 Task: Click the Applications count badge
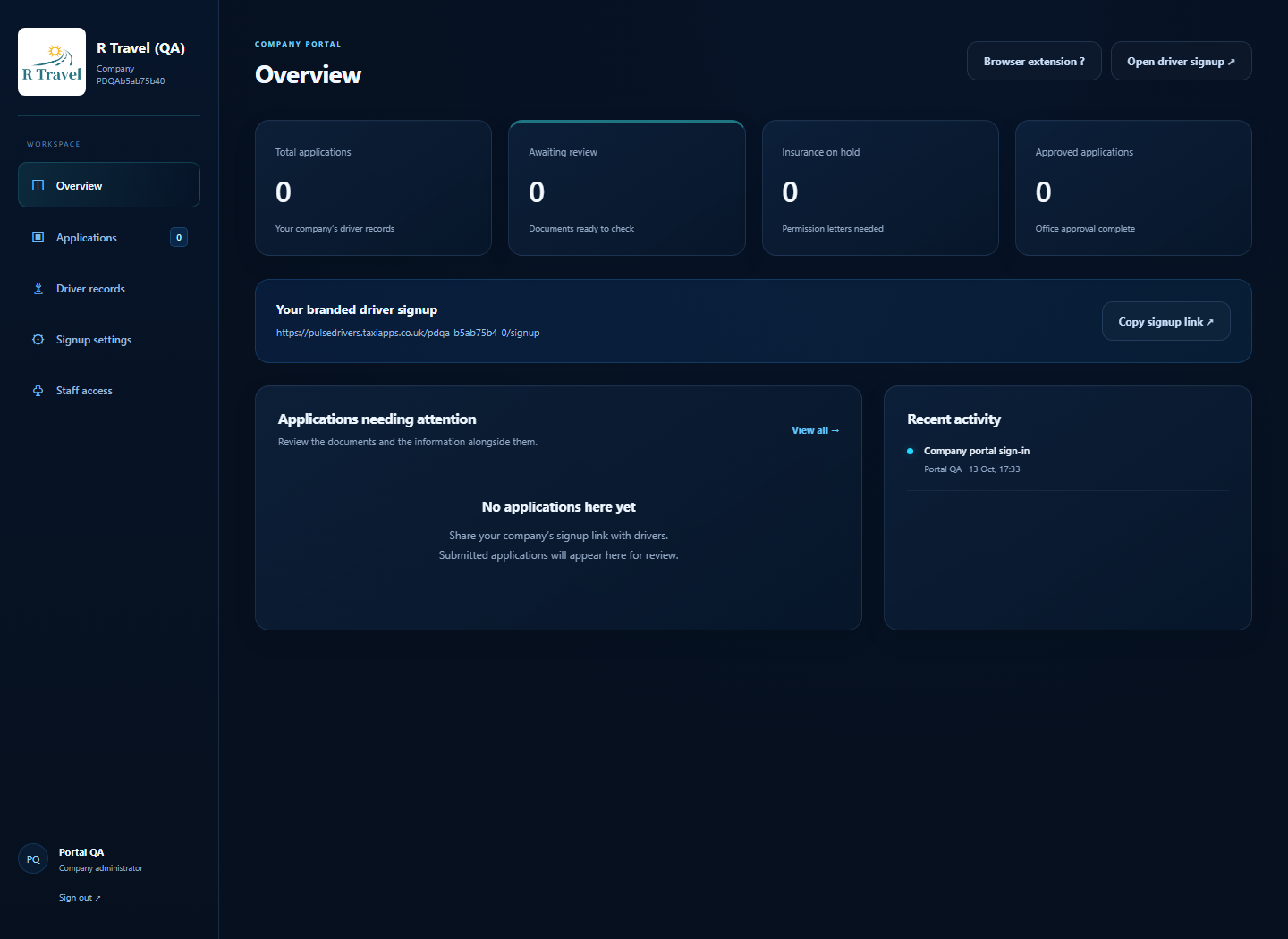coord(179,237)
